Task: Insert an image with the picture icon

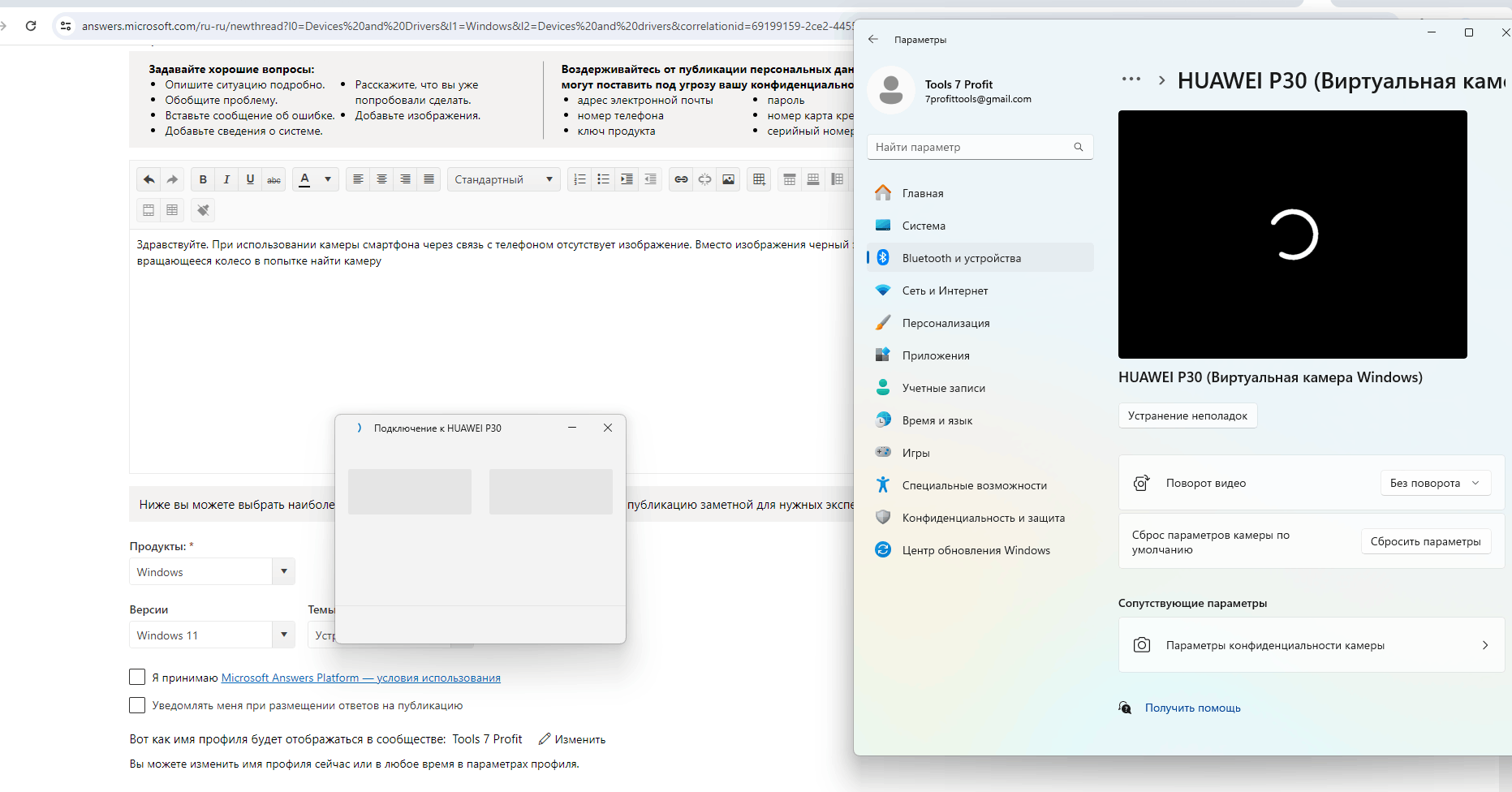Action: 729,179
